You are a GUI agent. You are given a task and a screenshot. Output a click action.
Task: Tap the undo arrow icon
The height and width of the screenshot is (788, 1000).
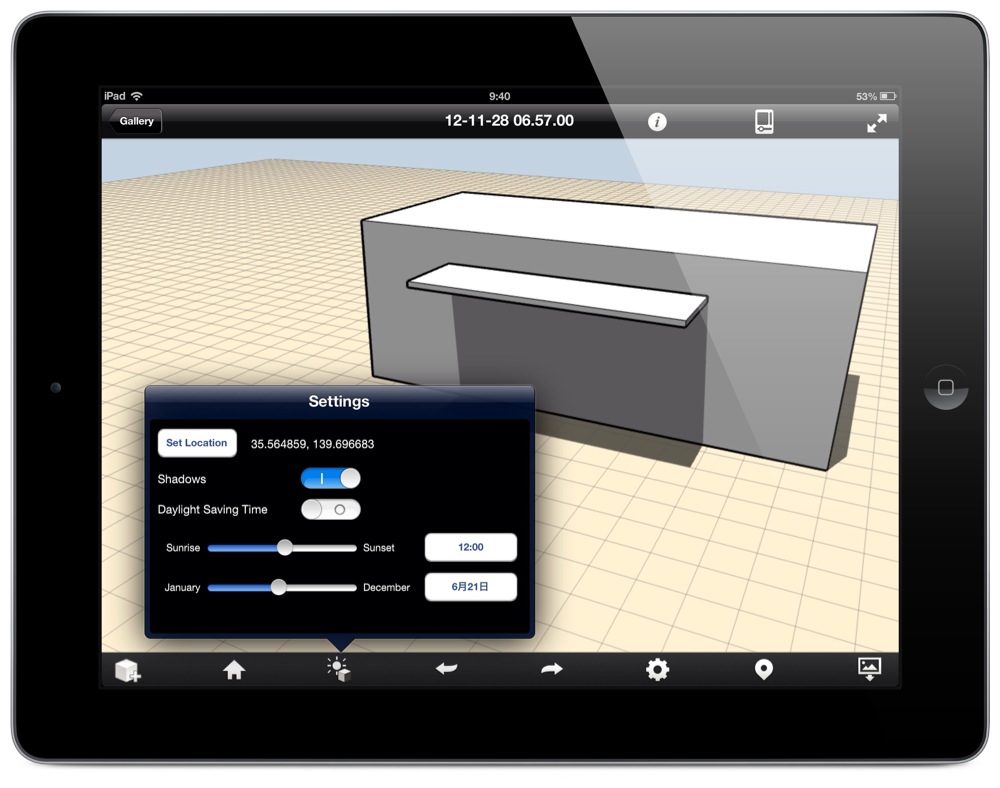446,669
